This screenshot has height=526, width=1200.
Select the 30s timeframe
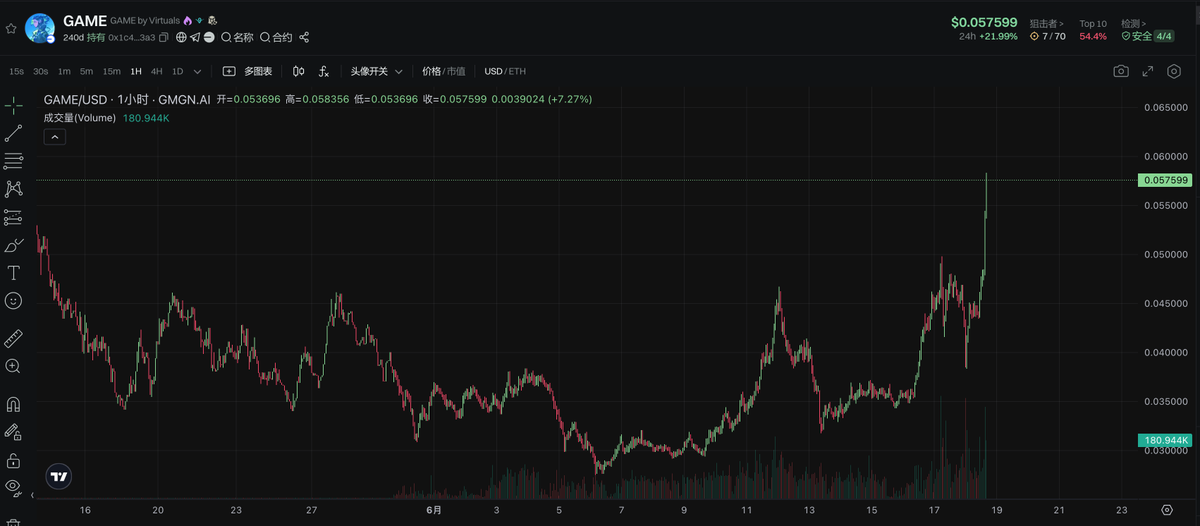[x=40, y=71]
